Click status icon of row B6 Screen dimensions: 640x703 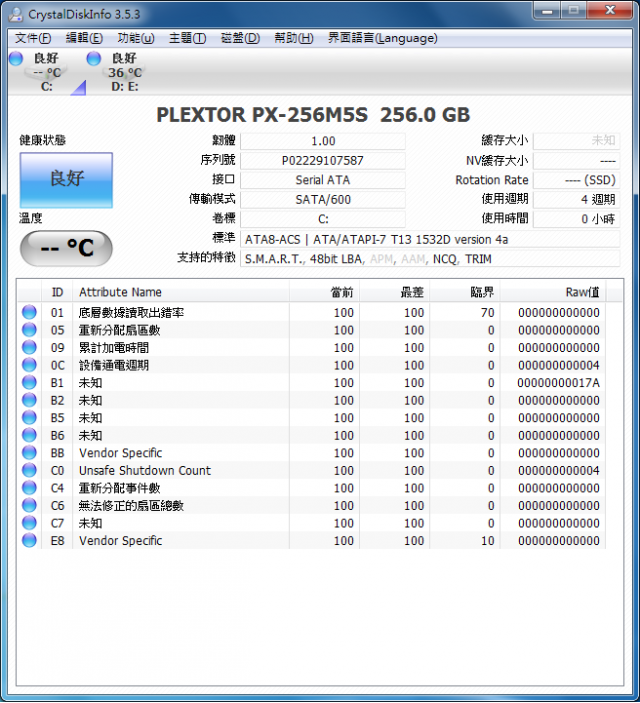click(x=29, y=435)
